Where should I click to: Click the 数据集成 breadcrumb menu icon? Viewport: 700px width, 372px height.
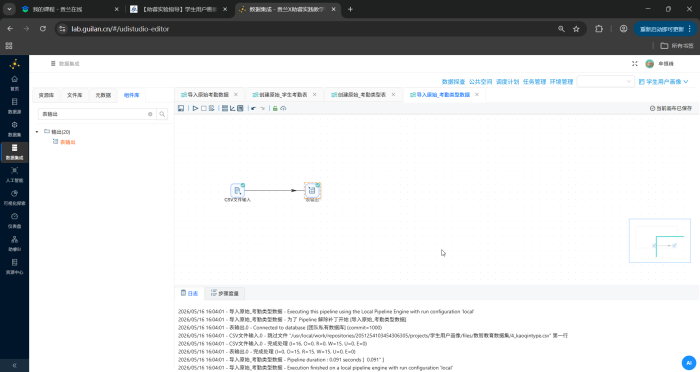[53, 64]
